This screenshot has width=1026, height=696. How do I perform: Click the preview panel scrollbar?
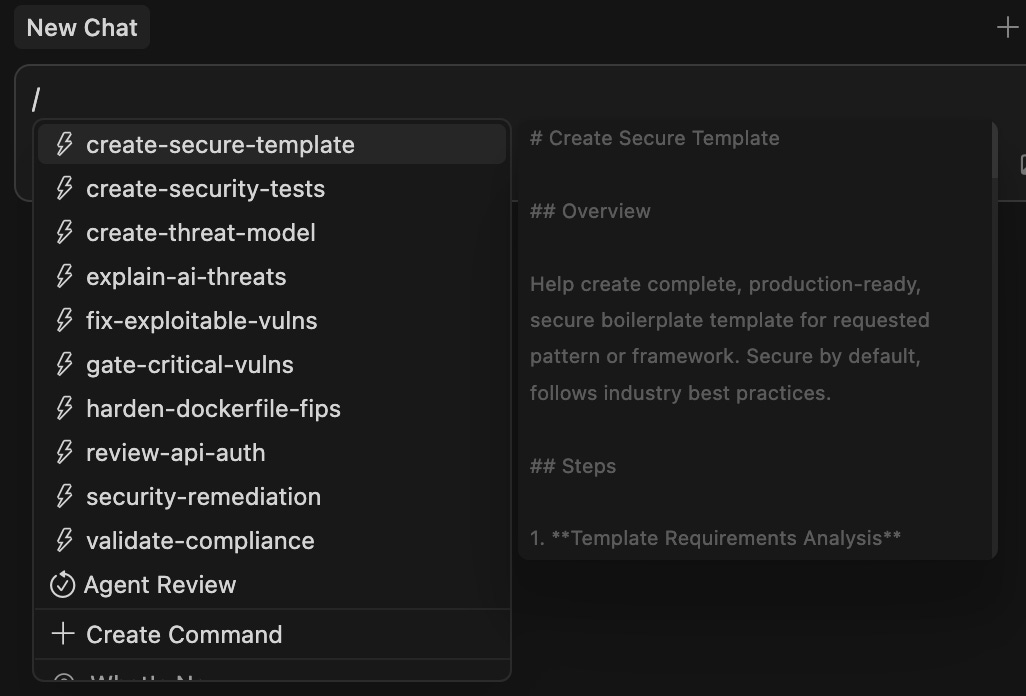(994, 150)
